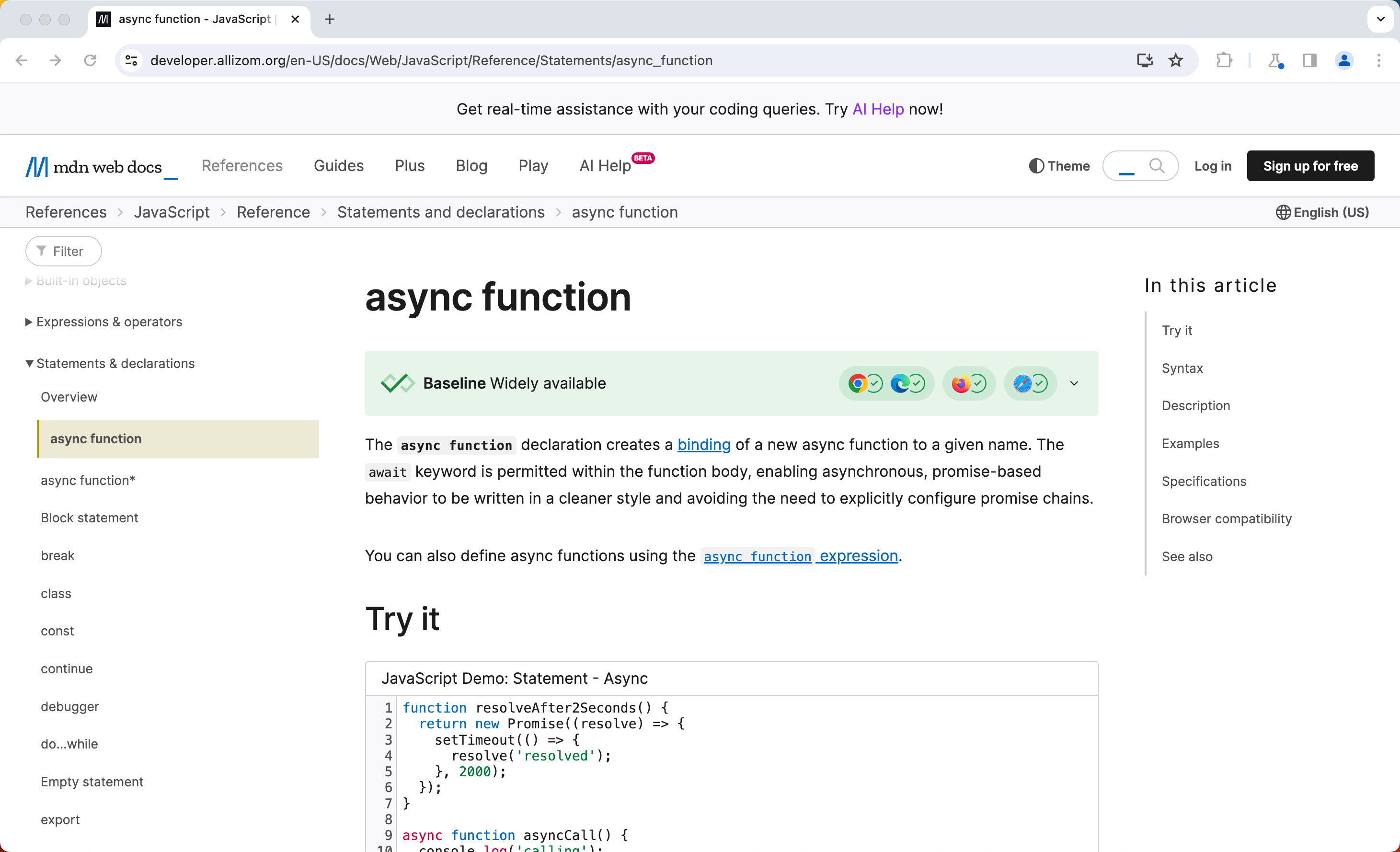Open the References menu item
The width and height of the screenshot is (1400, 852).
tap(241, 166)
